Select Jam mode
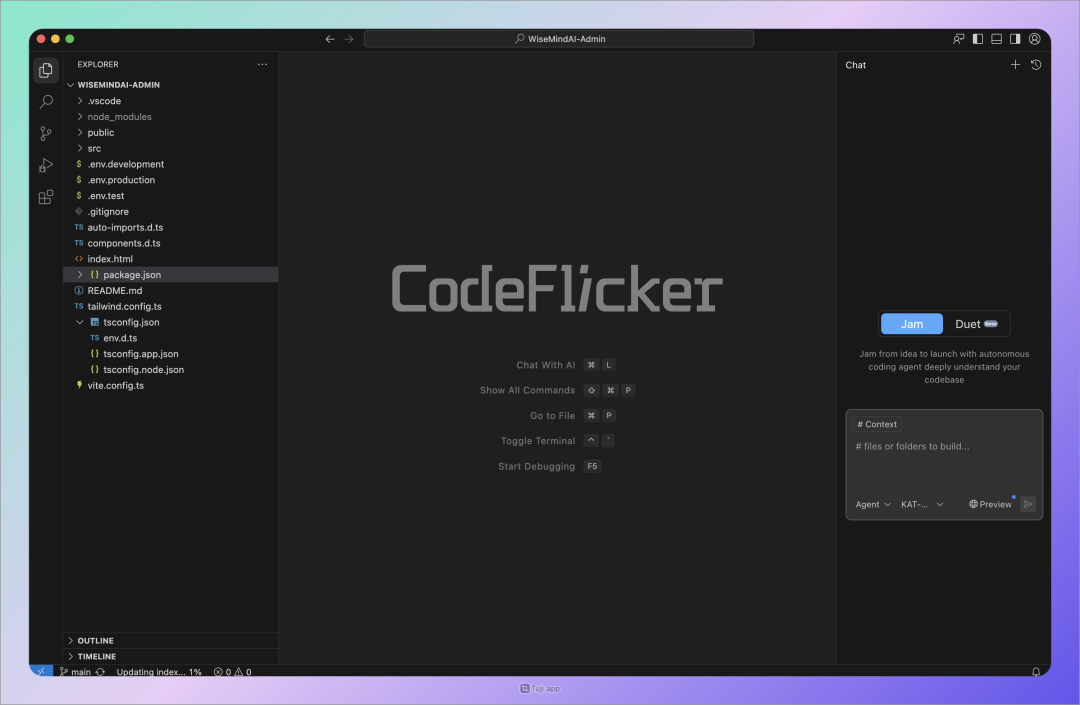Screen dimensions: 1080x705 click(x=911, y=323)
